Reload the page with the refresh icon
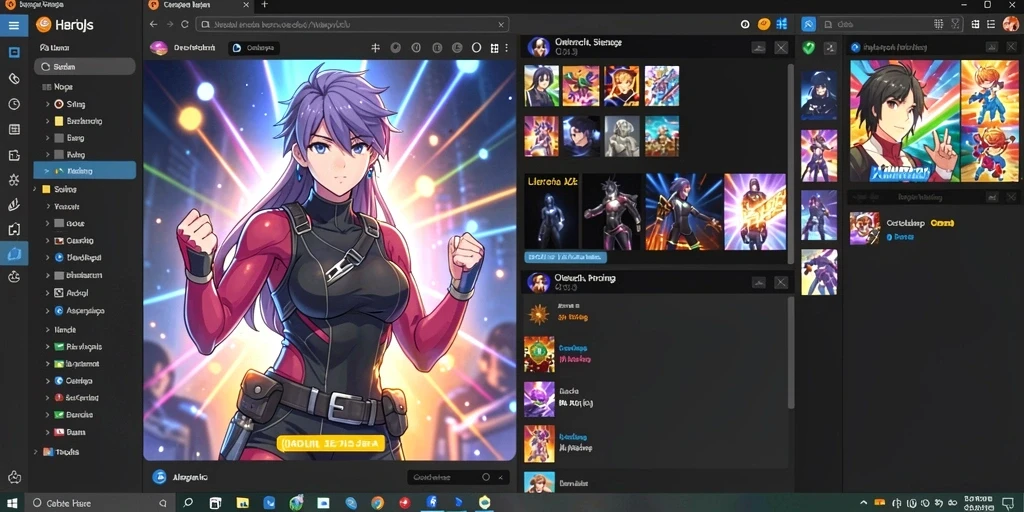This screenshot has width=1024, height=512. point(185,24)
